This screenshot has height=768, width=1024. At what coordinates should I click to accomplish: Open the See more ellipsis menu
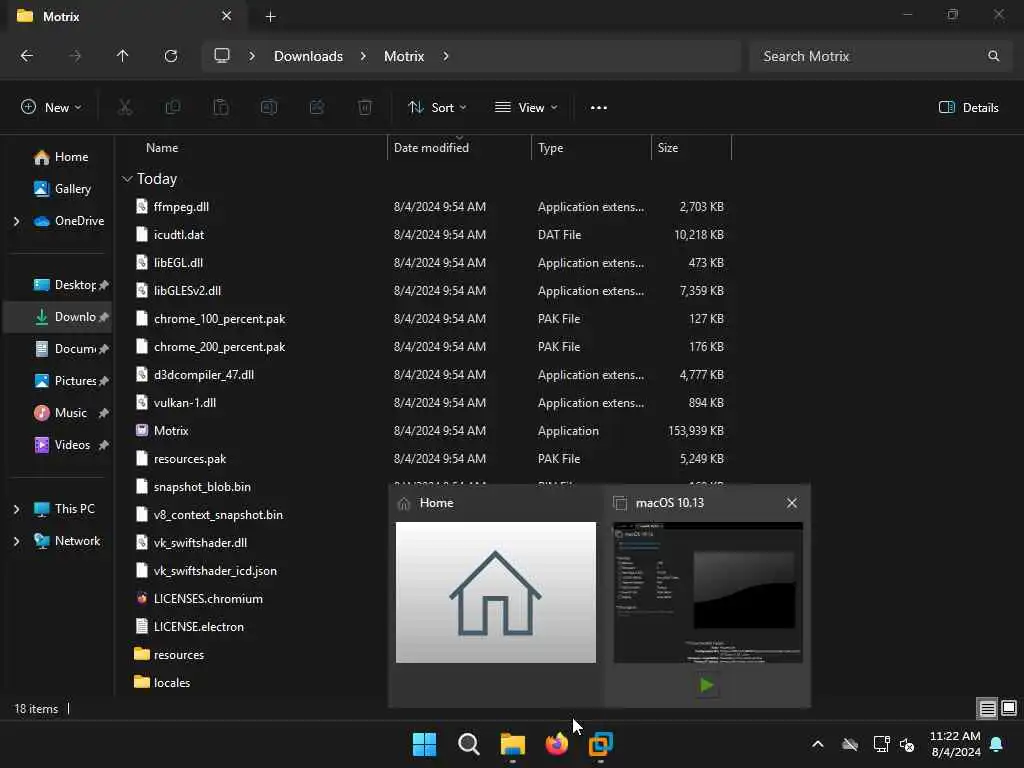click(x=599, y=108)
